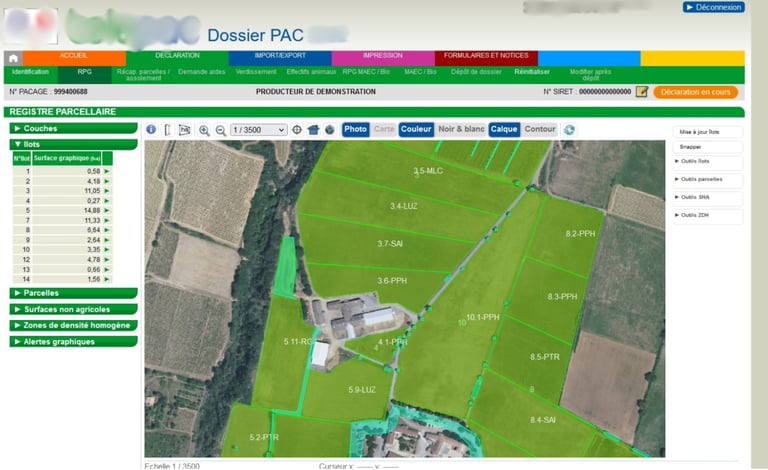Viewport: 768px width, 470px height.
Task: Open the ACCUEIL tab
Action: coord(74,58)
